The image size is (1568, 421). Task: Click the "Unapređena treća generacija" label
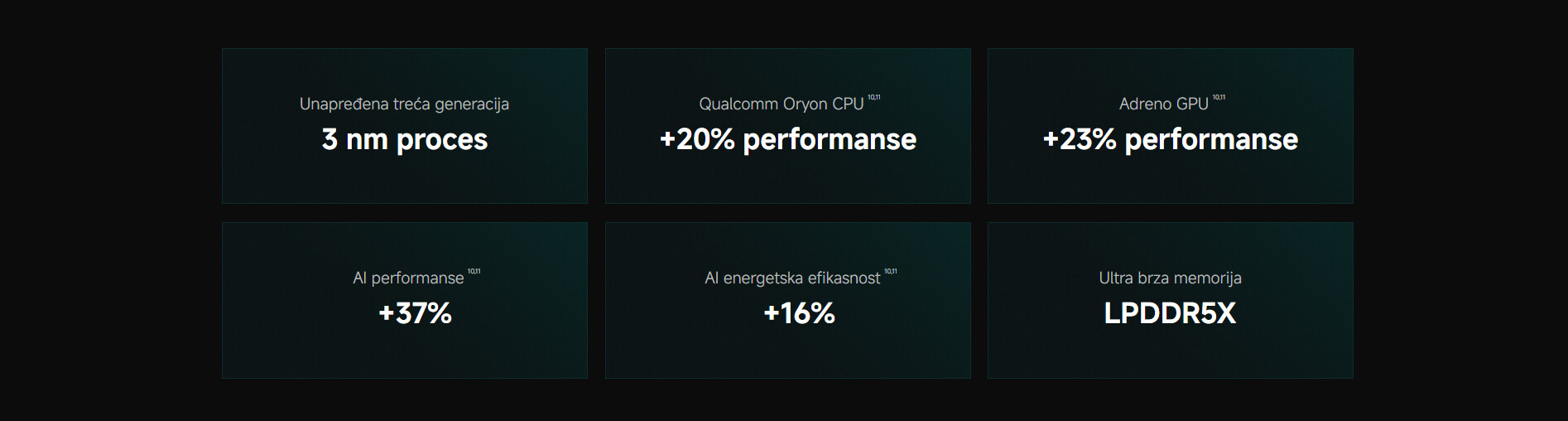click(404, 104)
